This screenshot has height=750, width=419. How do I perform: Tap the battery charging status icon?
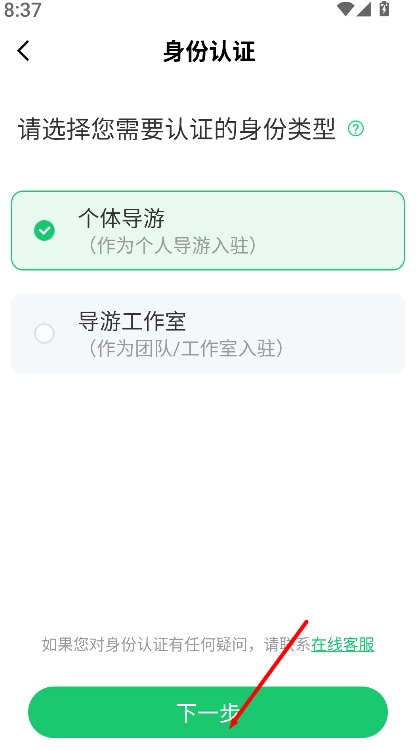pyautogui.click(x=384, y=9)
